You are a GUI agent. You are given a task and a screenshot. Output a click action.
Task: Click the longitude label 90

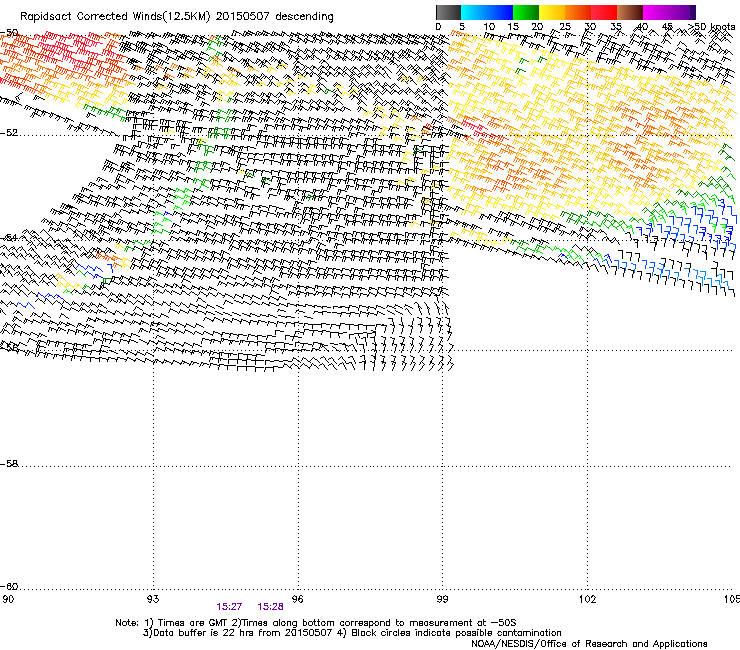[8, 599]
